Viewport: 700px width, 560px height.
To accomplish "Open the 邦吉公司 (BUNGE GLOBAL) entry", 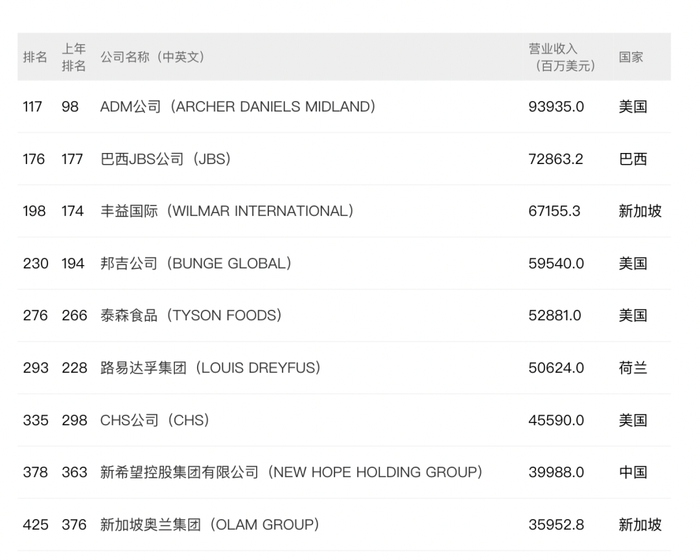I will (x=196, y=263).
